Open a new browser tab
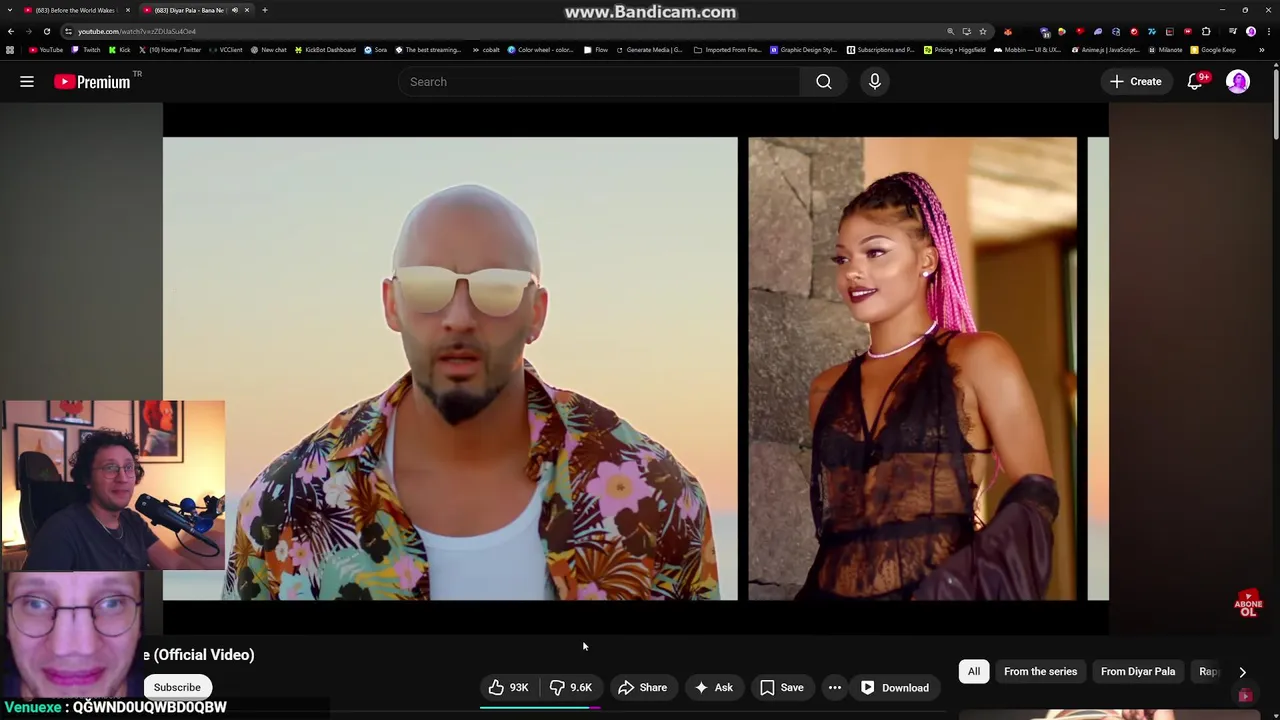The height and width of the screenshot is (720, 1280). 265,10
